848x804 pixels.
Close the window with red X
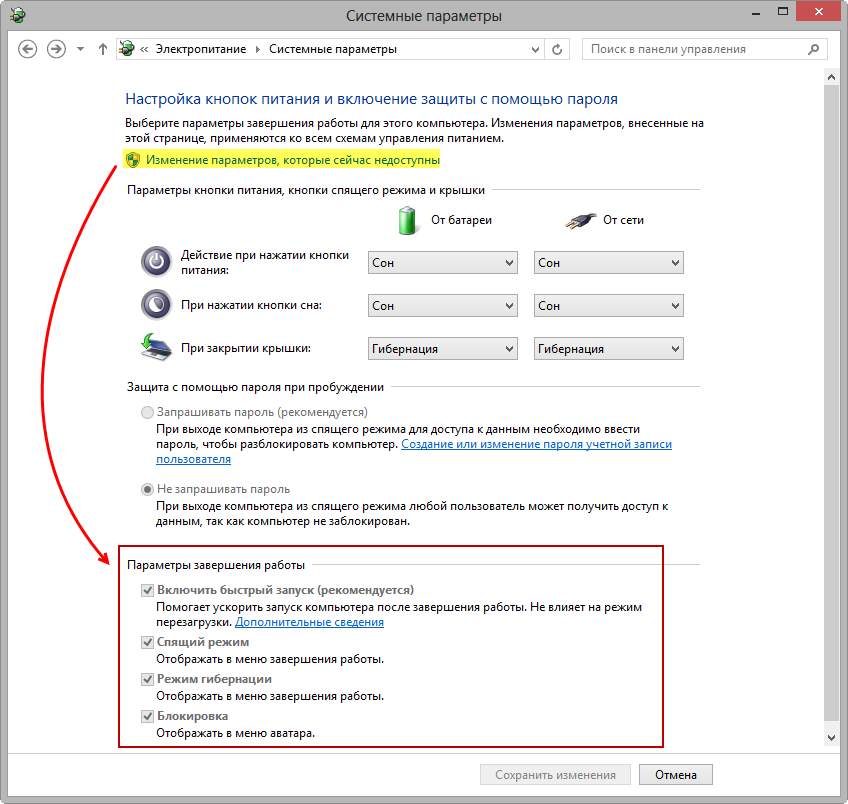pyautogui.click(x=819, y=11)
